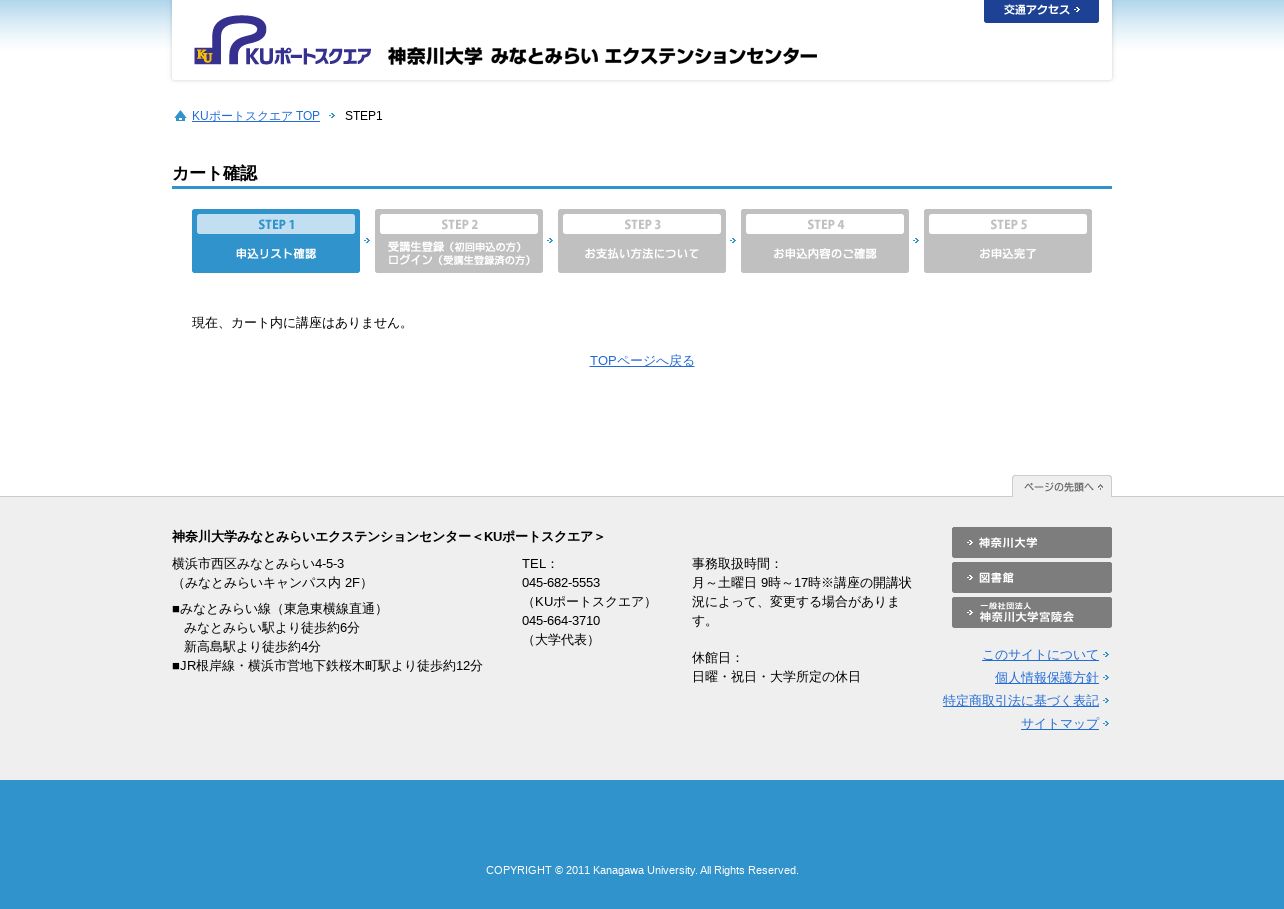This screenshot has height=909, width=1284.
Task: Open 特定商取引法に基づく表記 link
Action: 1021,701
